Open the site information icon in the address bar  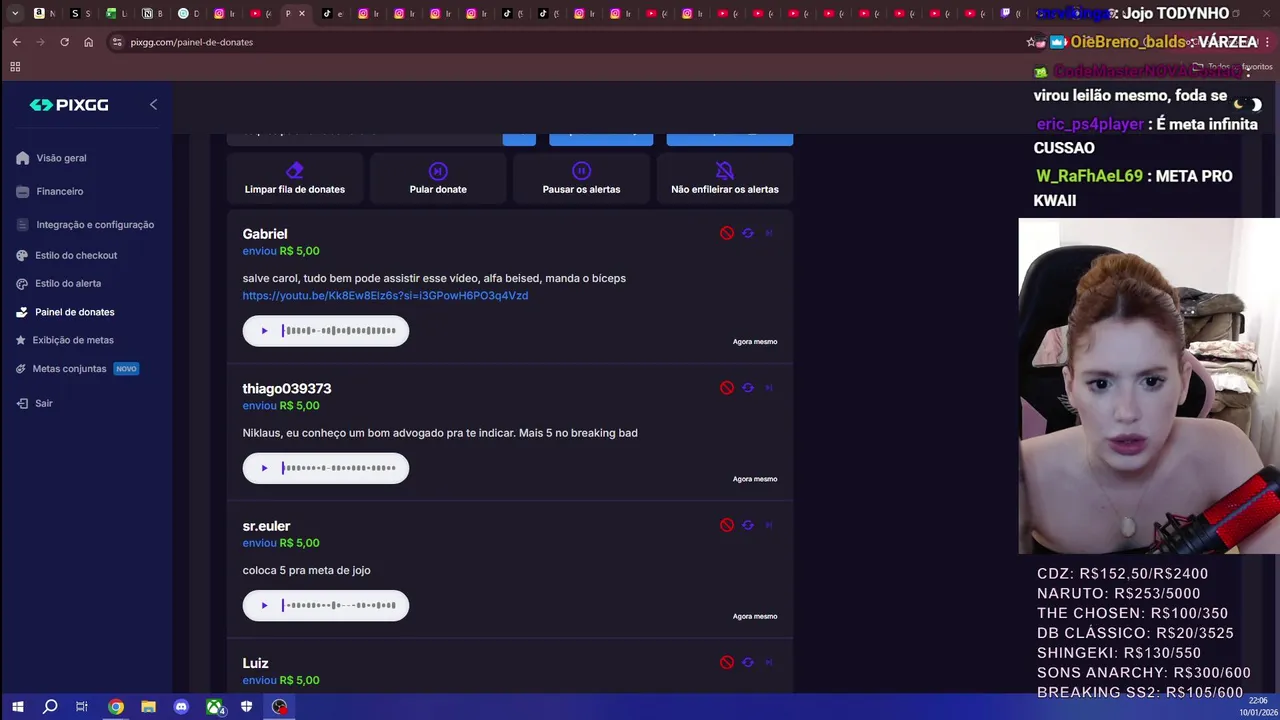click(117, 42)
